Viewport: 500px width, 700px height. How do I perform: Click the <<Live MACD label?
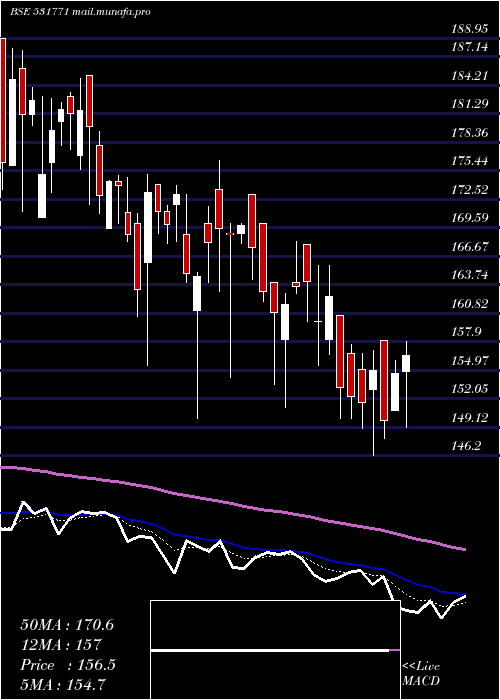(421, 673)
